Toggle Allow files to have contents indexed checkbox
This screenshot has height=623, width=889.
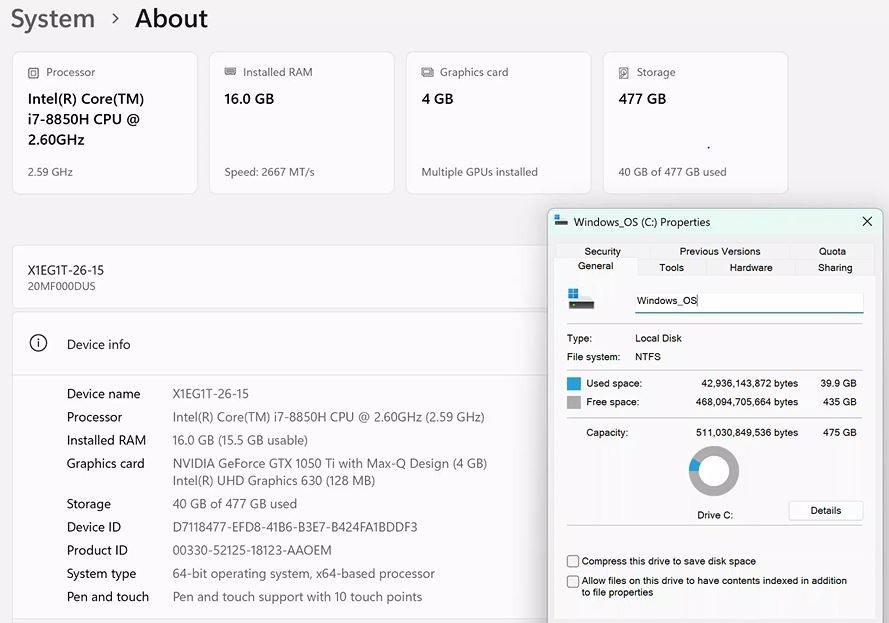[573, 582]
